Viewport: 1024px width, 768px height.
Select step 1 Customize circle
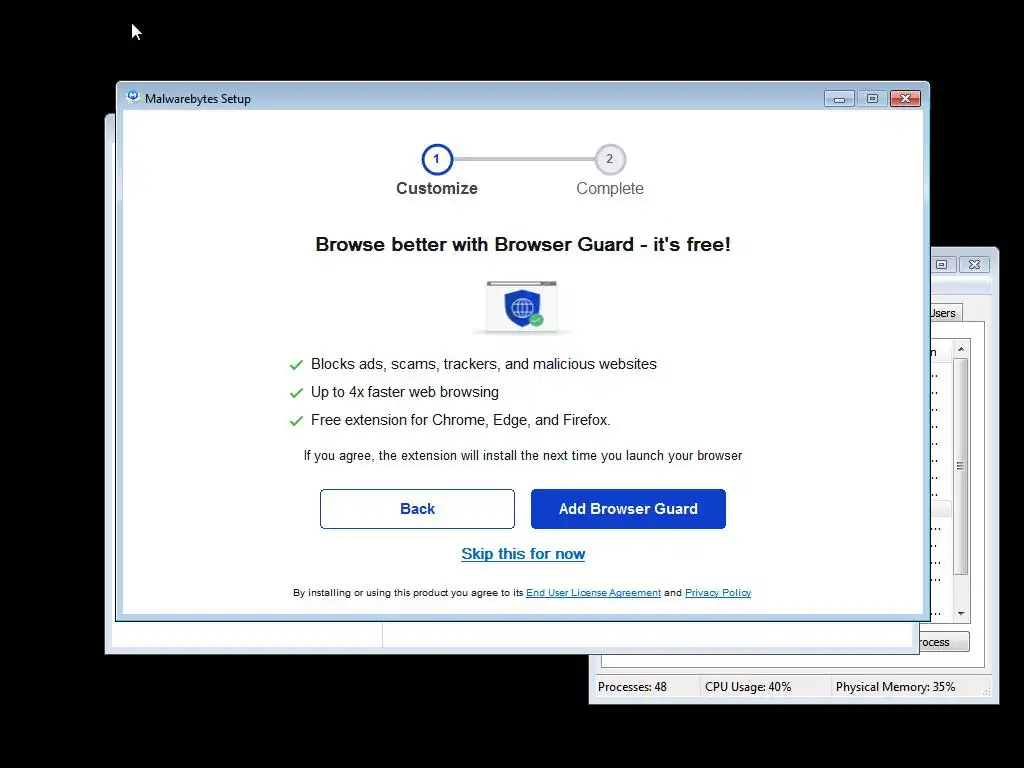click(x=437, y=159)
